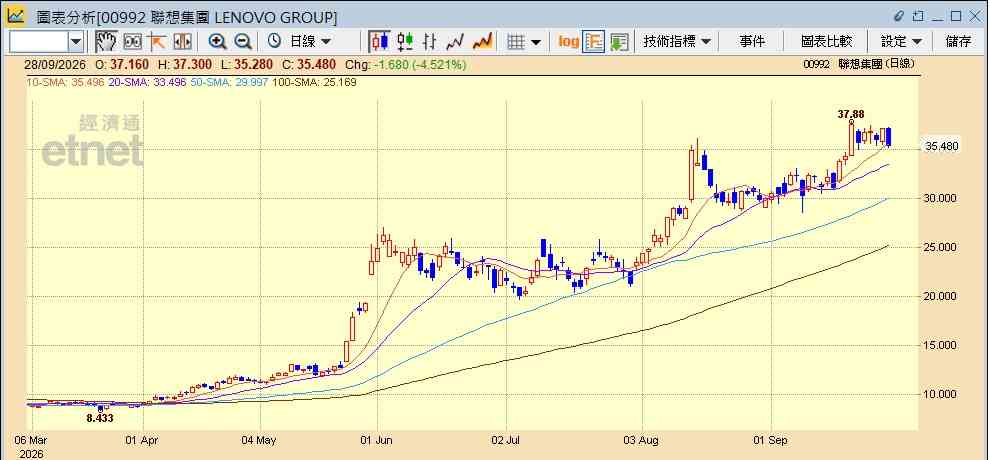Click the 100-SMA: 25.169 legend label
Viewport: 990px width, 460px height.
(x=314, y=81)
